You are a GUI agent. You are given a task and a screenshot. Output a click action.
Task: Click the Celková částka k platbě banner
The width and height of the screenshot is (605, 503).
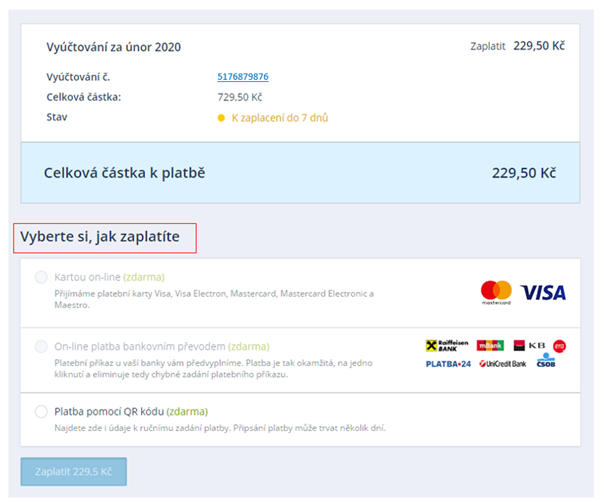coord(299,172)
